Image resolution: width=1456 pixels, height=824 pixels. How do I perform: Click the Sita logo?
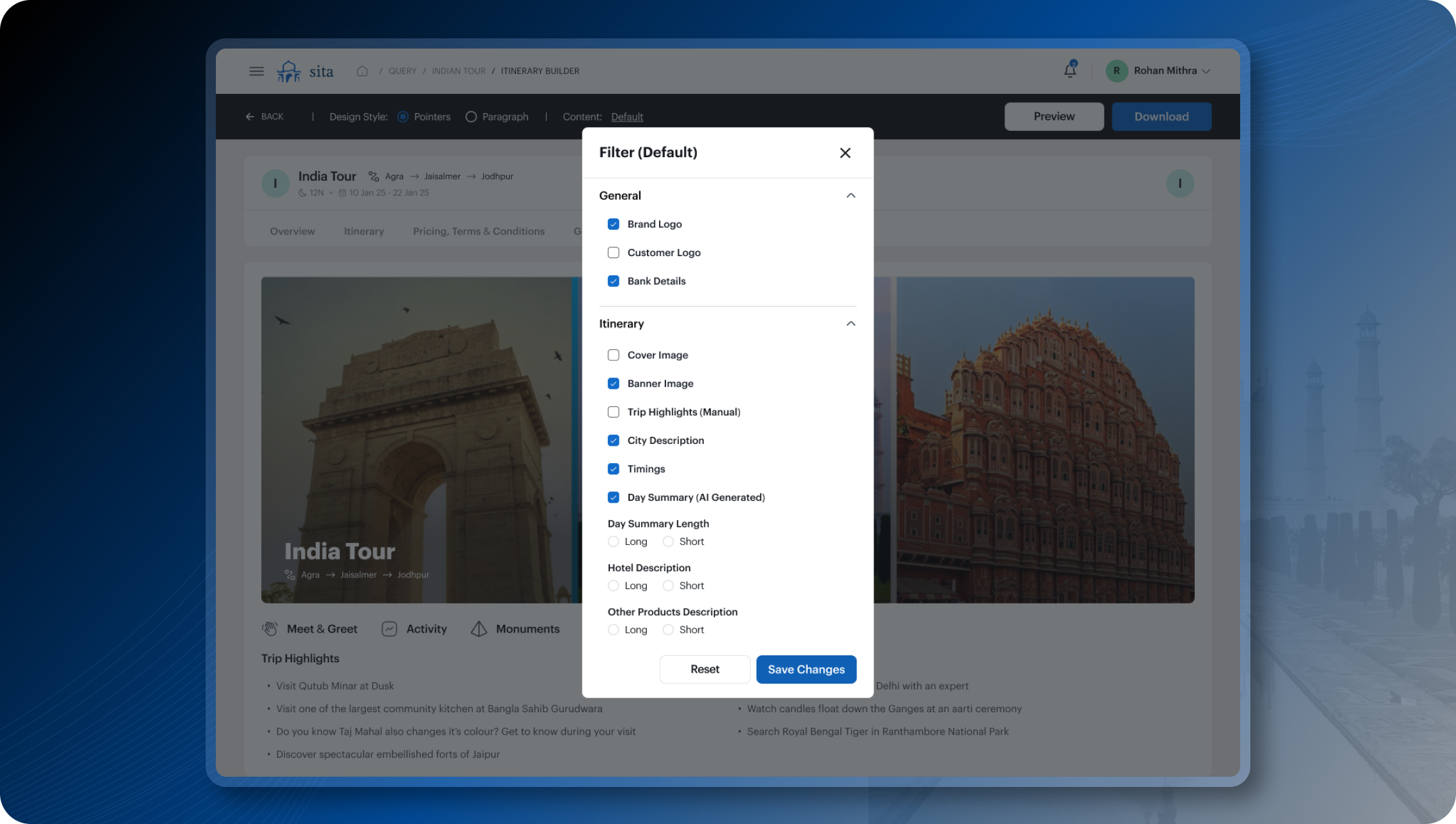pos(305,71)
